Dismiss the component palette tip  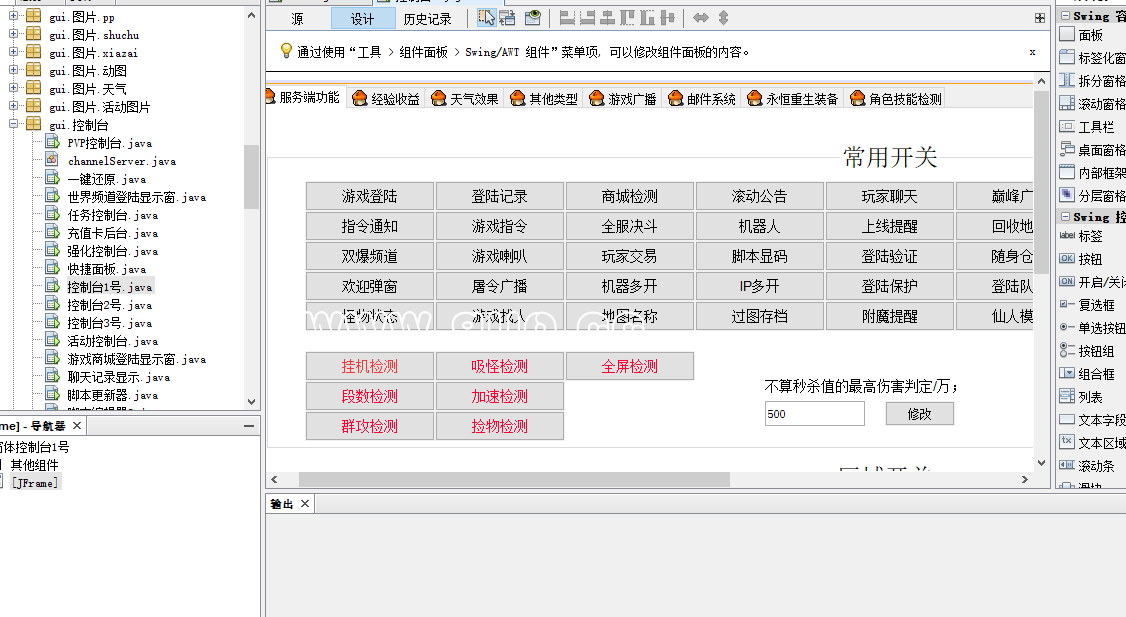(x=1032, y=52)
